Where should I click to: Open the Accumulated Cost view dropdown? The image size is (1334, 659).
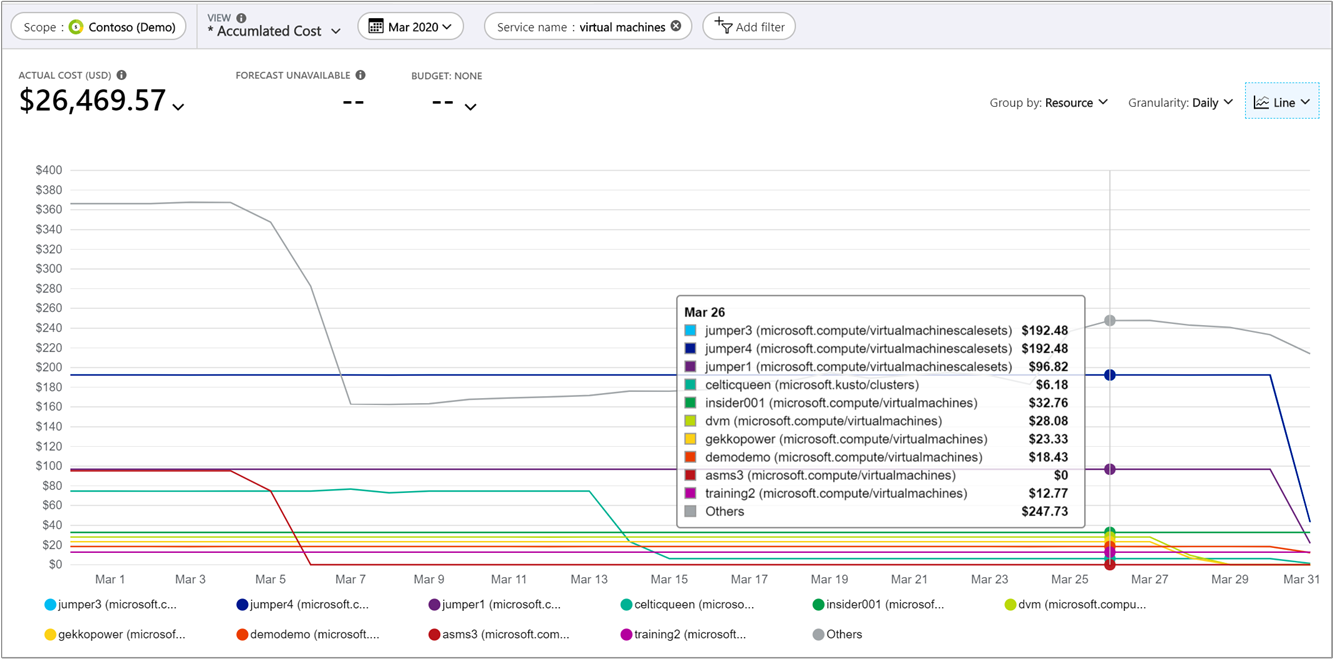coord(280,31)
